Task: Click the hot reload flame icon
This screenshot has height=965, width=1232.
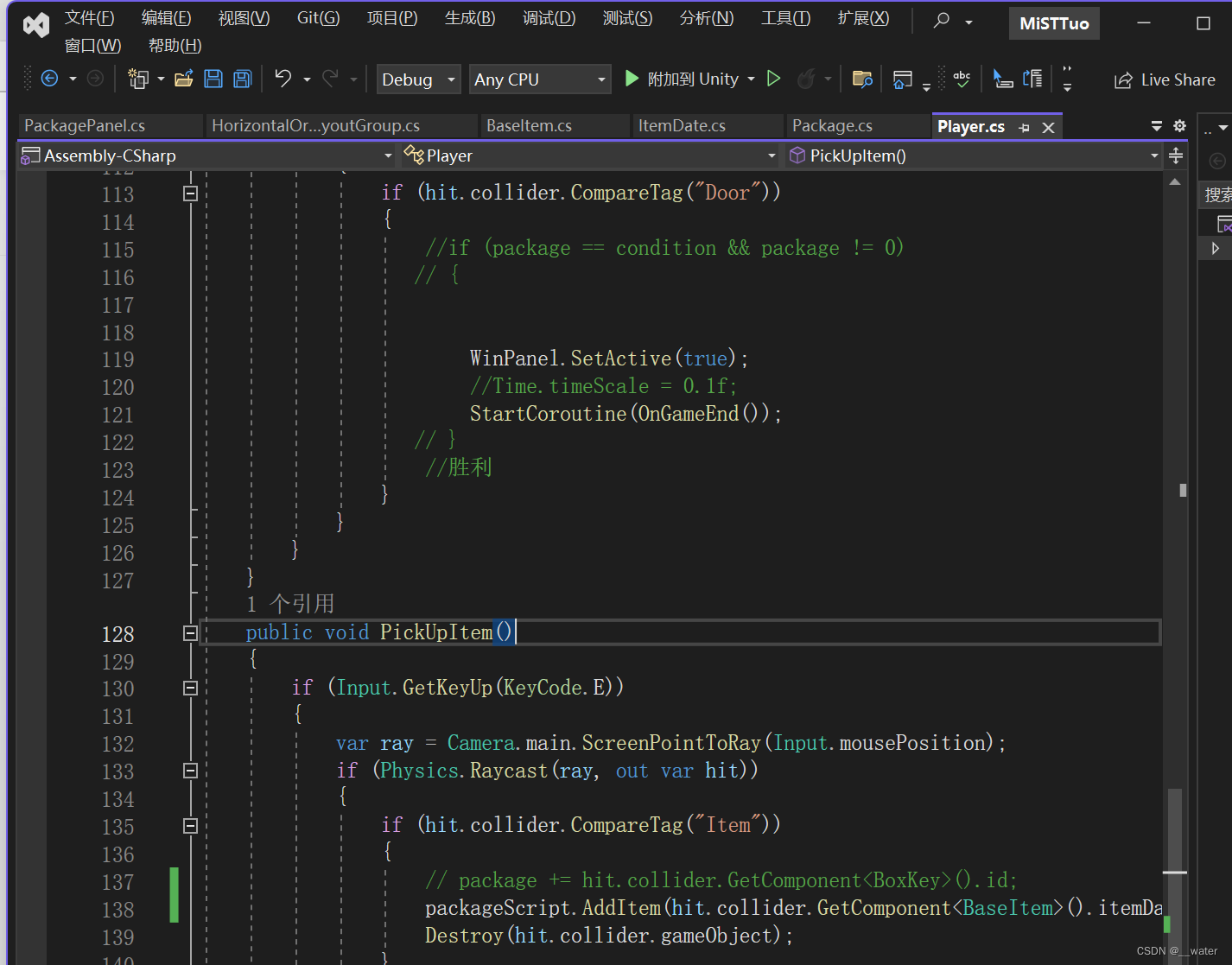Action: coord(805,79)
